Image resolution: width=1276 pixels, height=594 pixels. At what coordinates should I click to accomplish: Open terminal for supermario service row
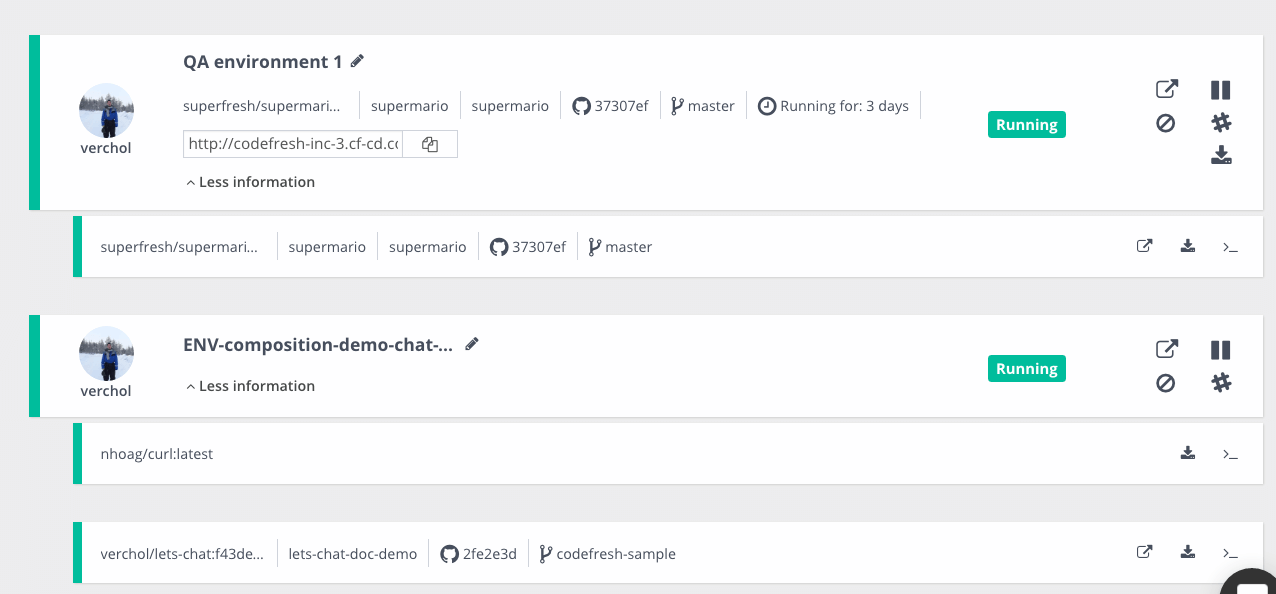[x=1230, y=247]
